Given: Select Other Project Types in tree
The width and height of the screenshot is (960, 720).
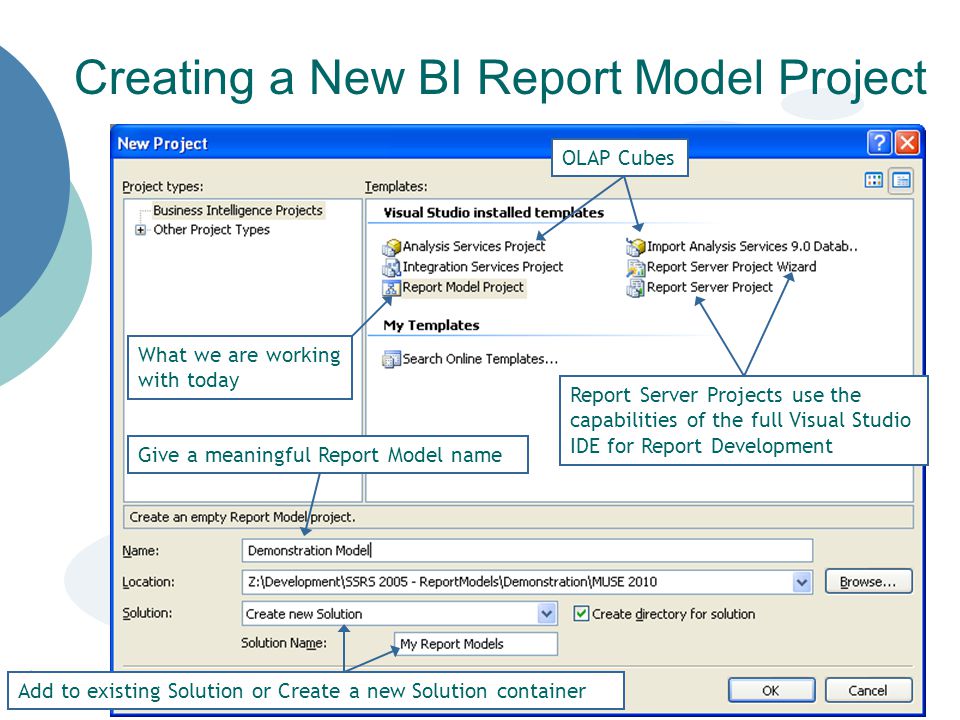Looking at the screenshot, I should tap(211, 230).
